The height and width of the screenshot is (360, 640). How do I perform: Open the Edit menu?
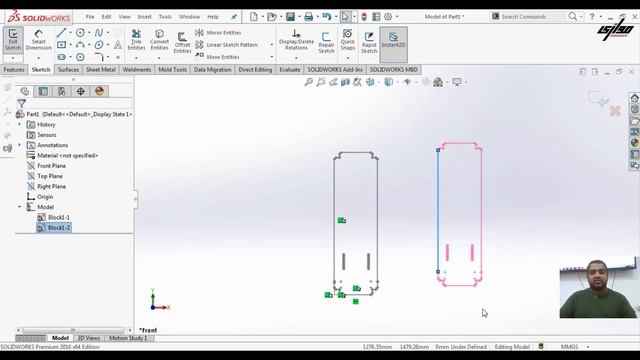point(106,17)
